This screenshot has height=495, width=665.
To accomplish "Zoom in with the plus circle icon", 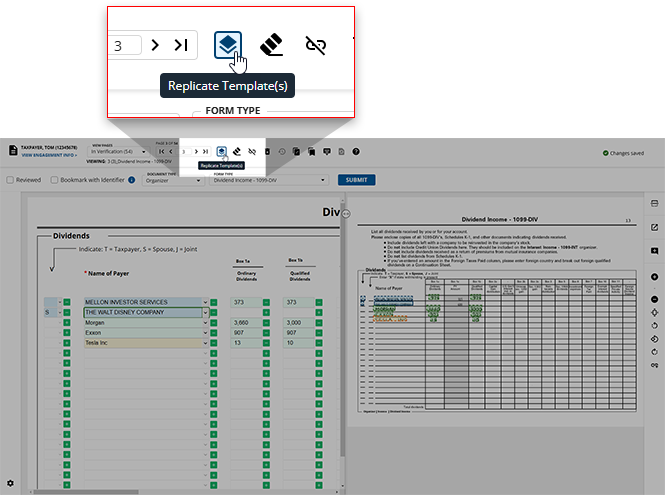I will [x=654, y=277].
